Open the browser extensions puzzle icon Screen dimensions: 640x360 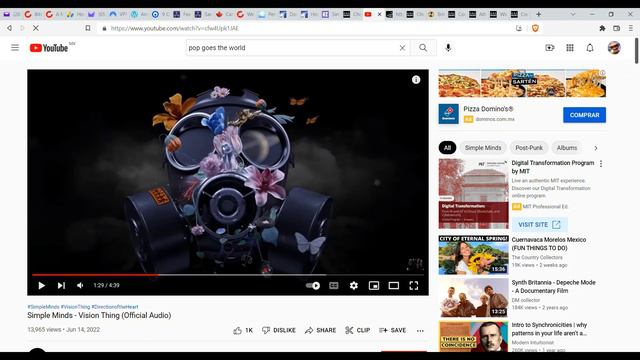pyautogui.click(x=602, y=28)
